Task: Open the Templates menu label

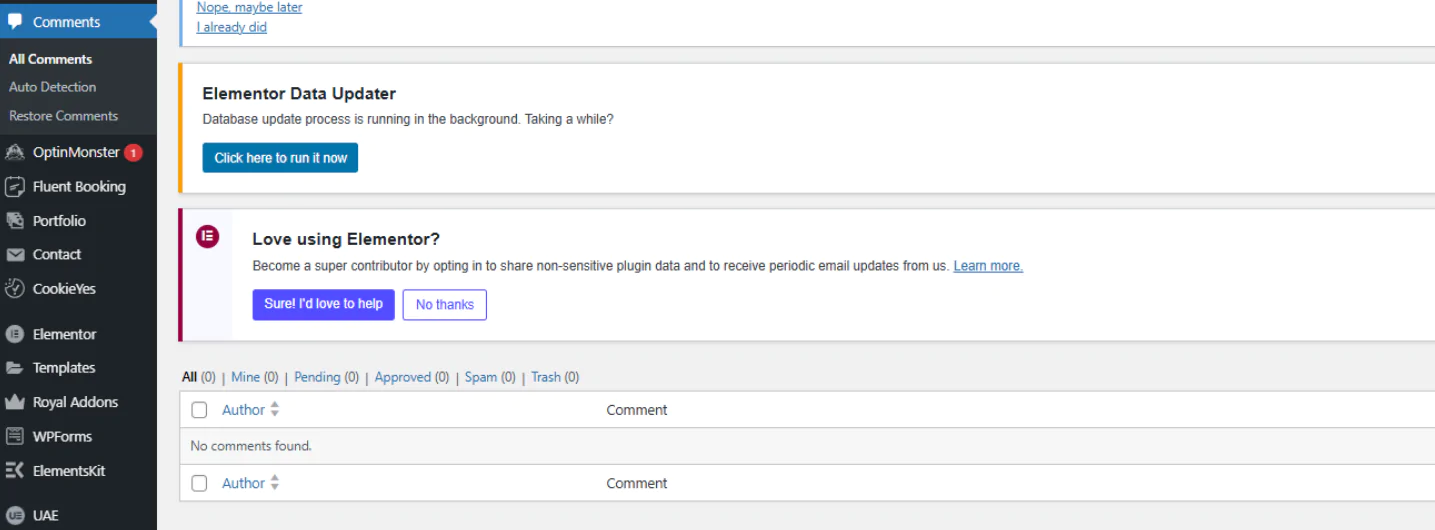Action: click(64, 368)
